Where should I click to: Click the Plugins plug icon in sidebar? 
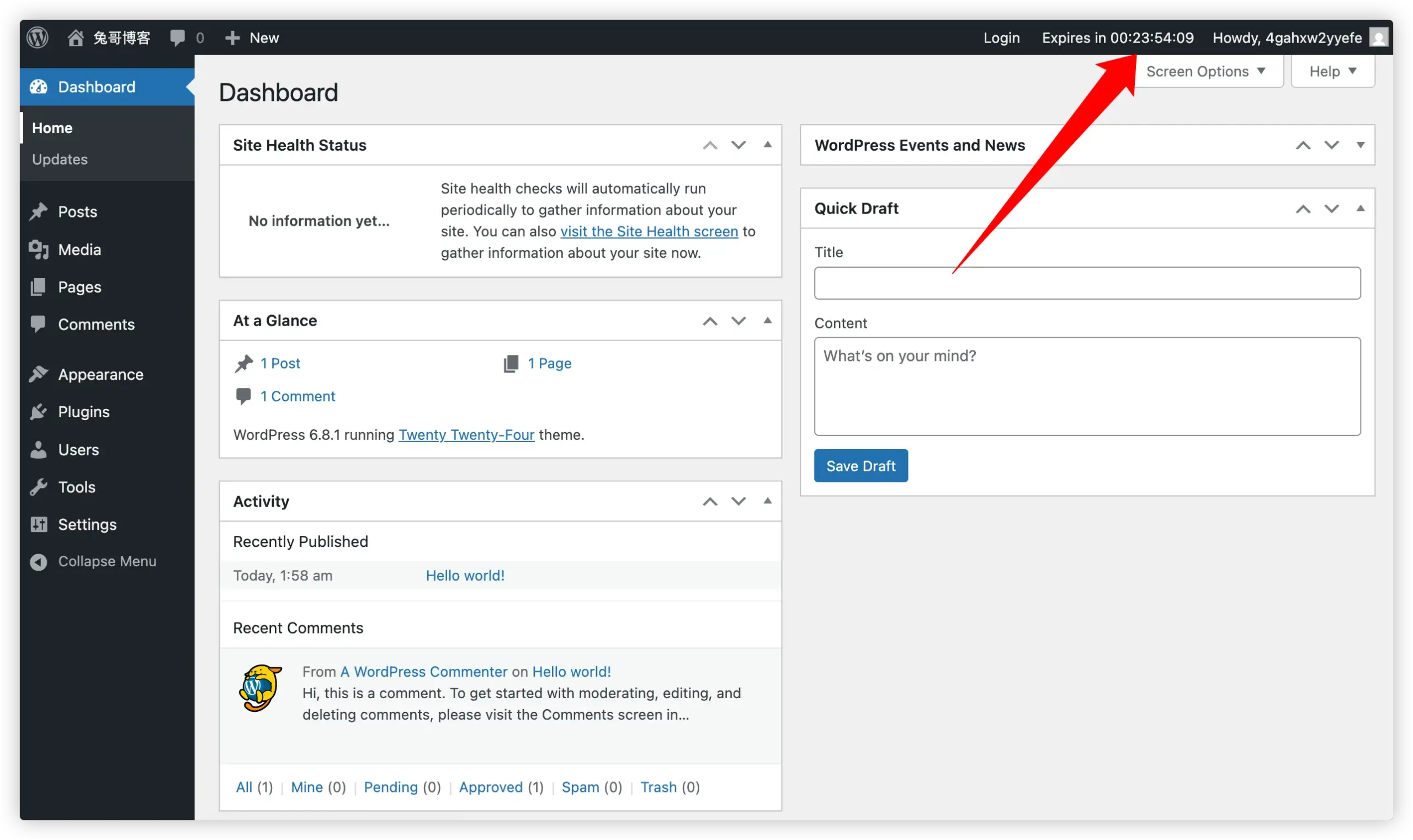[39, 412]
